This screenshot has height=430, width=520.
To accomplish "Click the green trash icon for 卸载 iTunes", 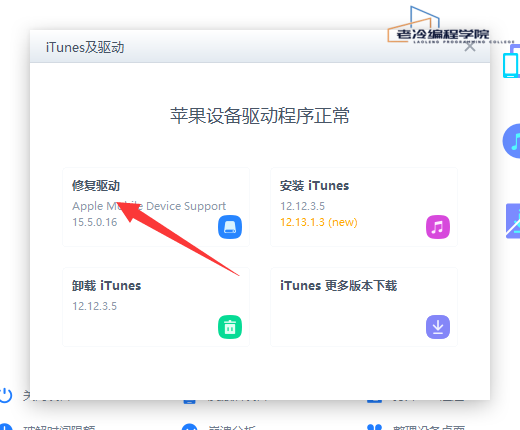I will pos(230,327).
